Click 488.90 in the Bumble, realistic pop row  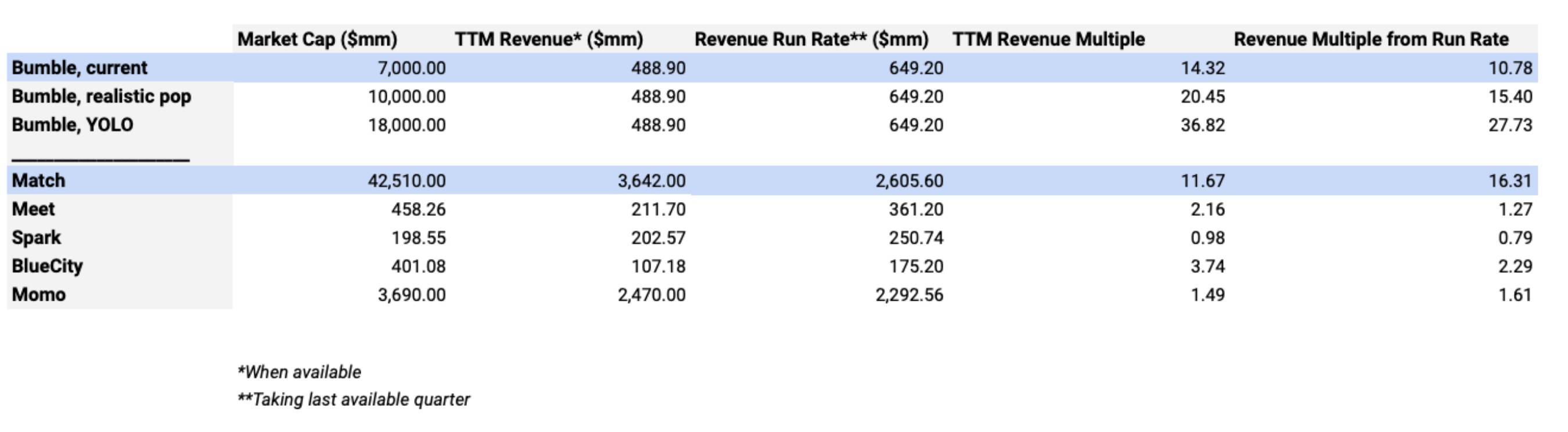click(x=658, y=97)
